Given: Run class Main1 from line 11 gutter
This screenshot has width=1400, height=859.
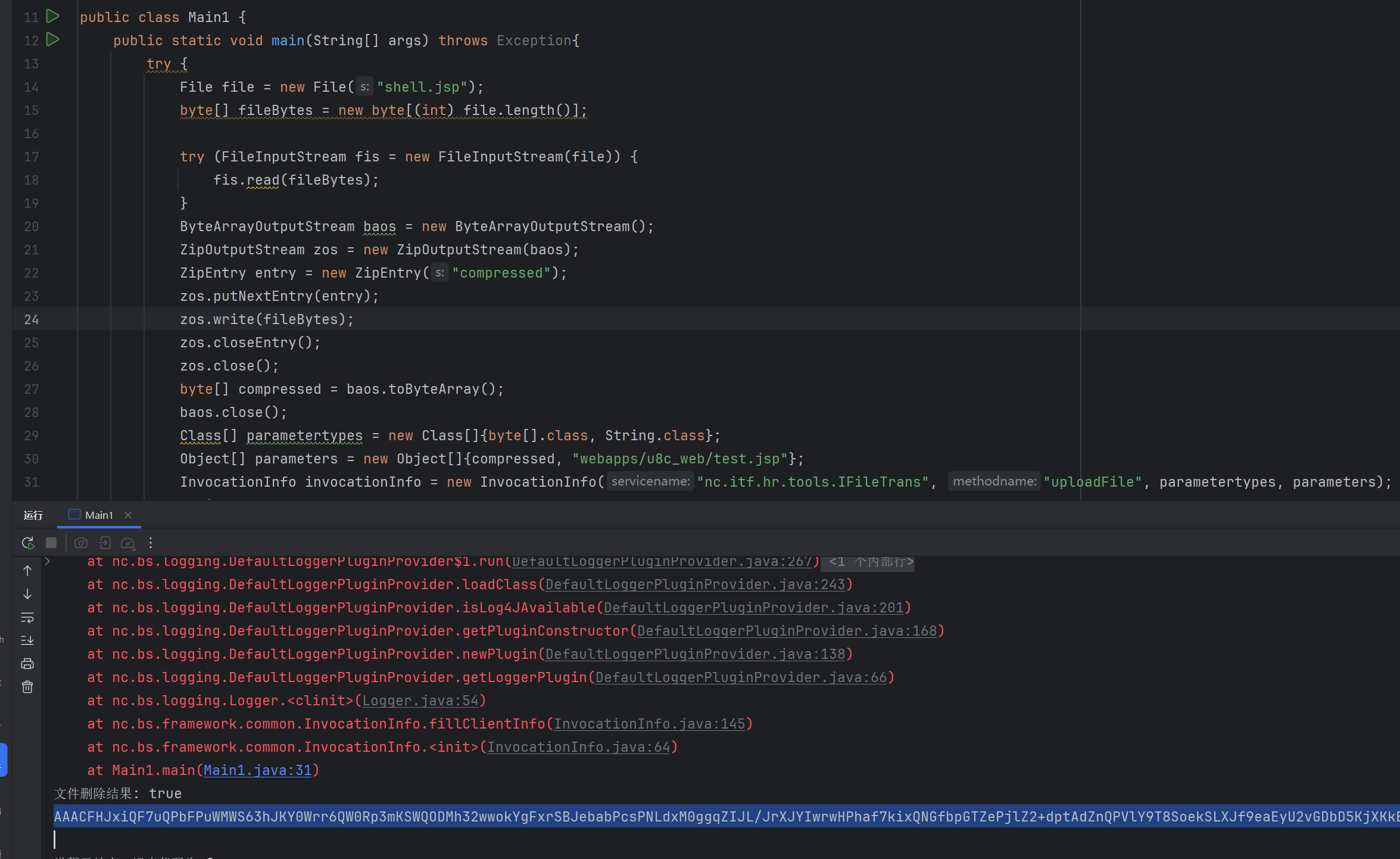Looking at the screenshot, I should 53,16.
